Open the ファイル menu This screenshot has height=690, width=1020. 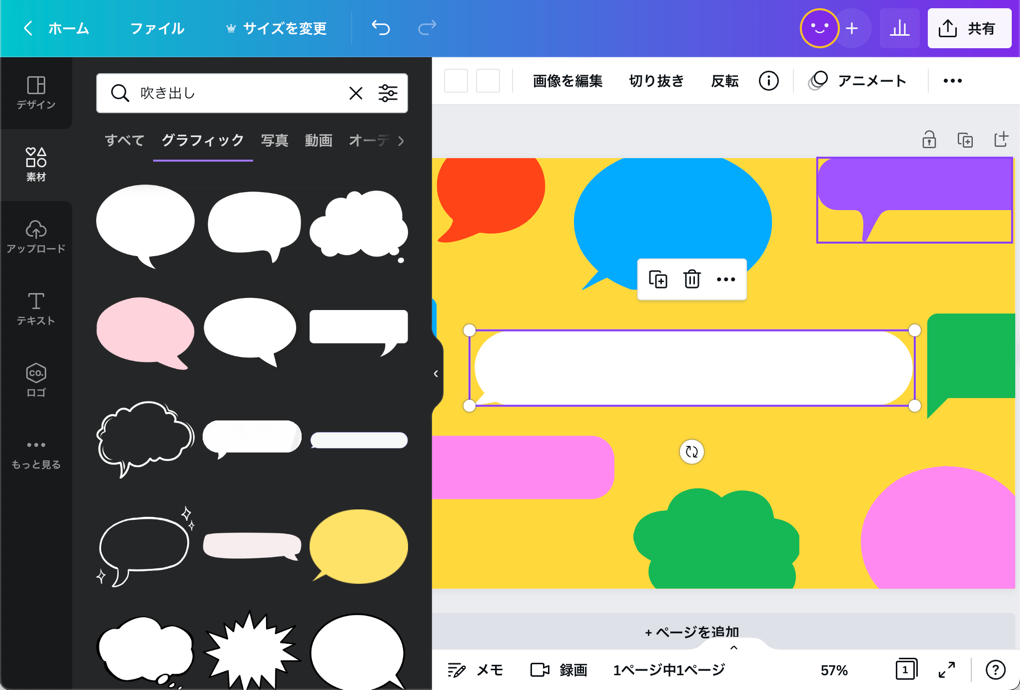click(157, 28)
